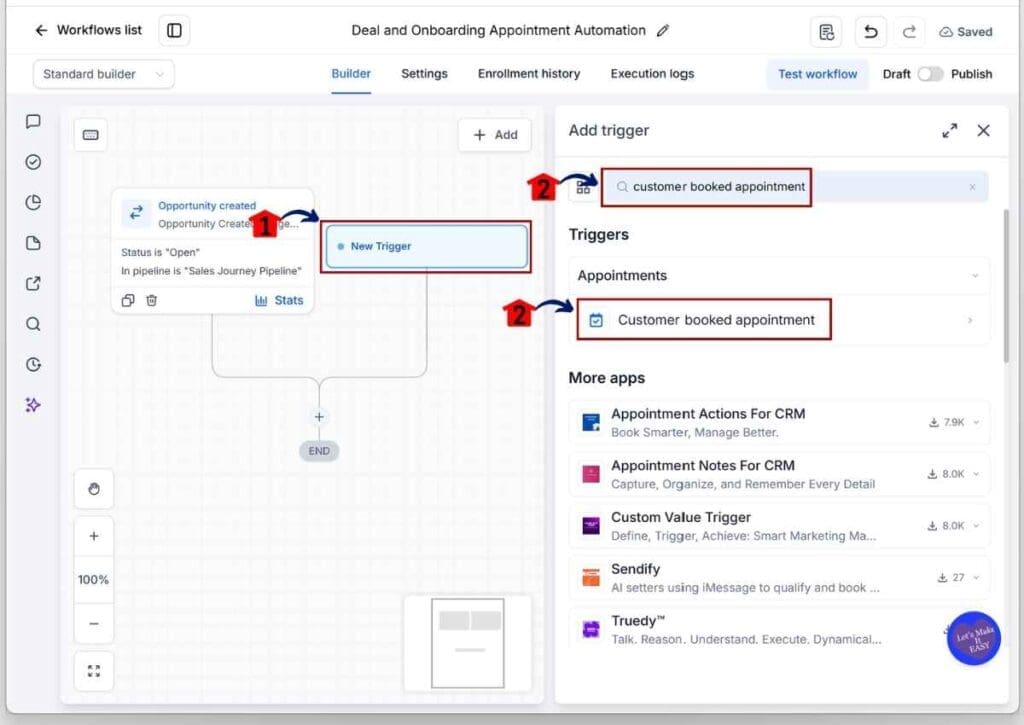Viewport: 1024px width, 725px height.
Task: Close the Add trigger panel
Action: [983, 131]
